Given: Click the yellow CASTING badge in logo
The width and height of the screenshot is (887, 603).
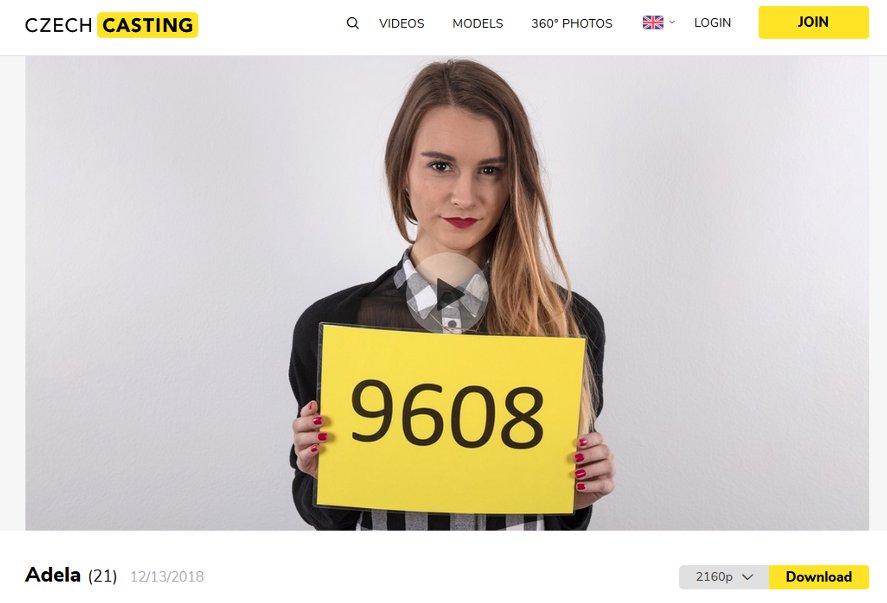Looking at the screenshot, I should [x=148, y=25].
